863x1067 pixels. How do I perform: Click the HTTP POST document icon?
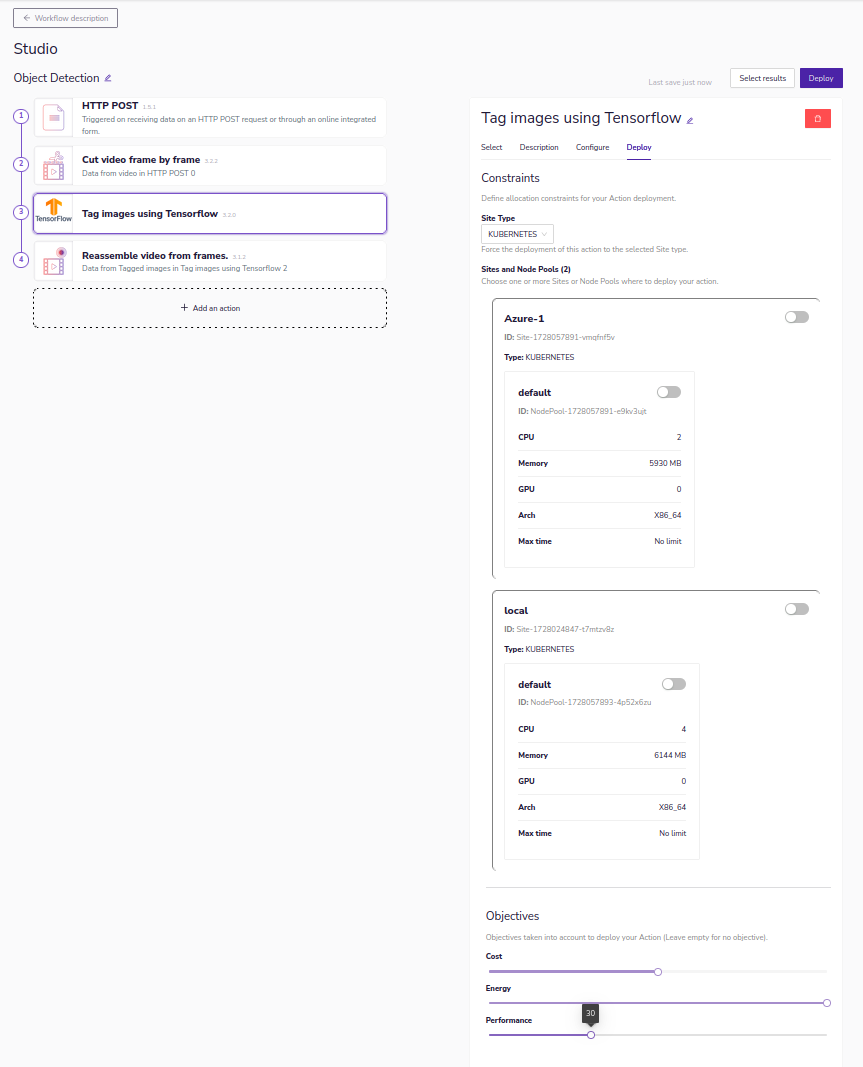point(54,117)
